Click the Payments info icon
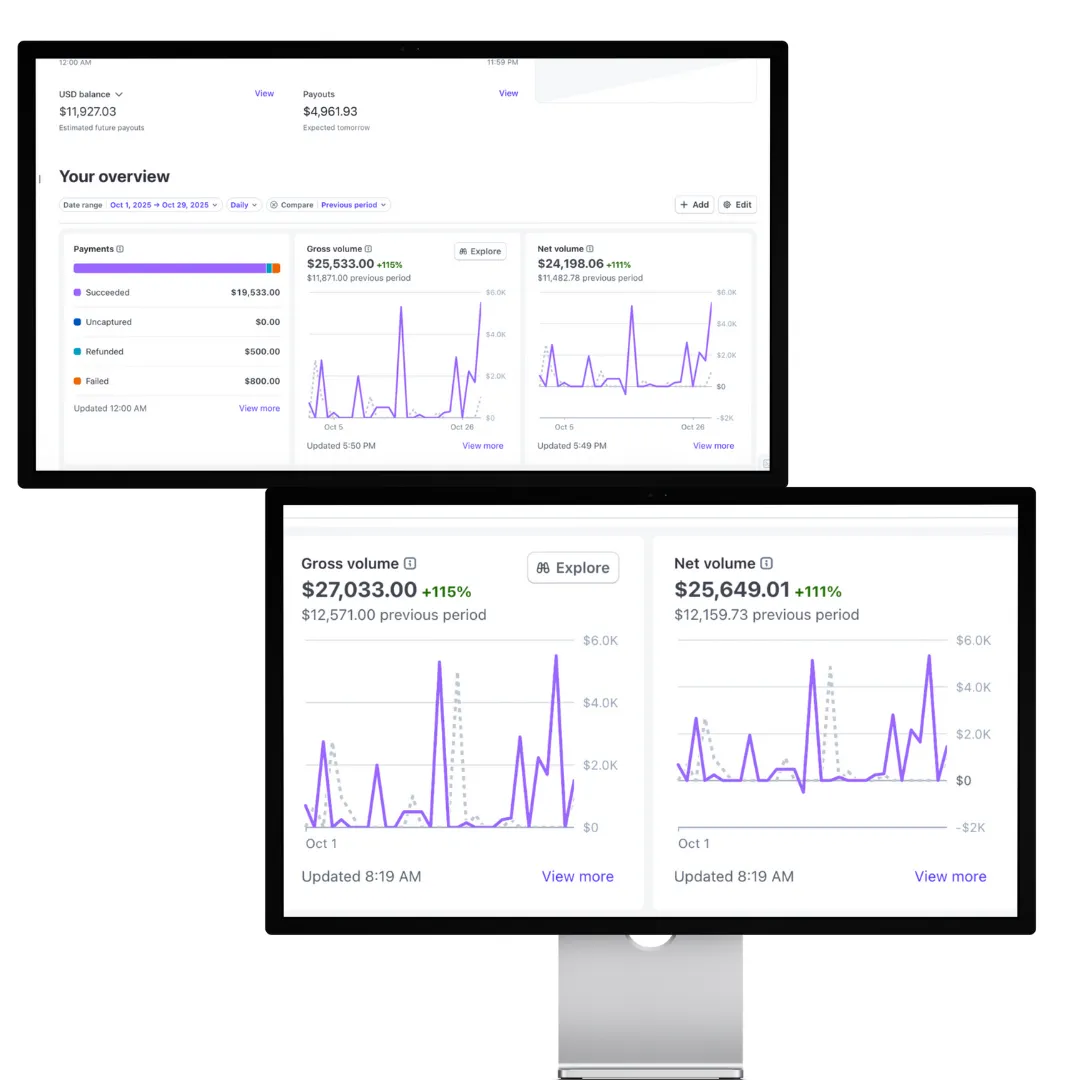The image size is (1080, 1080). coord(120,249)
